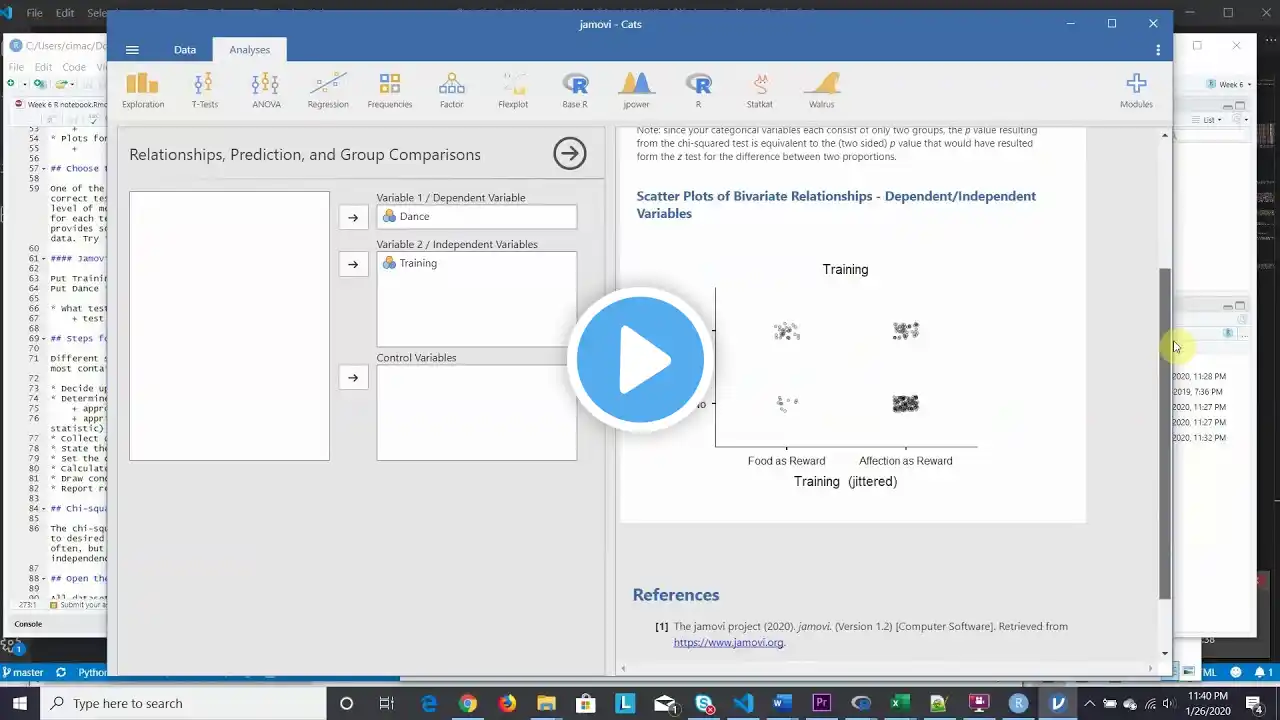Open the three-dot options menu
Image resolution: width=1280 pixels, height=720 pixels.
click(1158, 50)
